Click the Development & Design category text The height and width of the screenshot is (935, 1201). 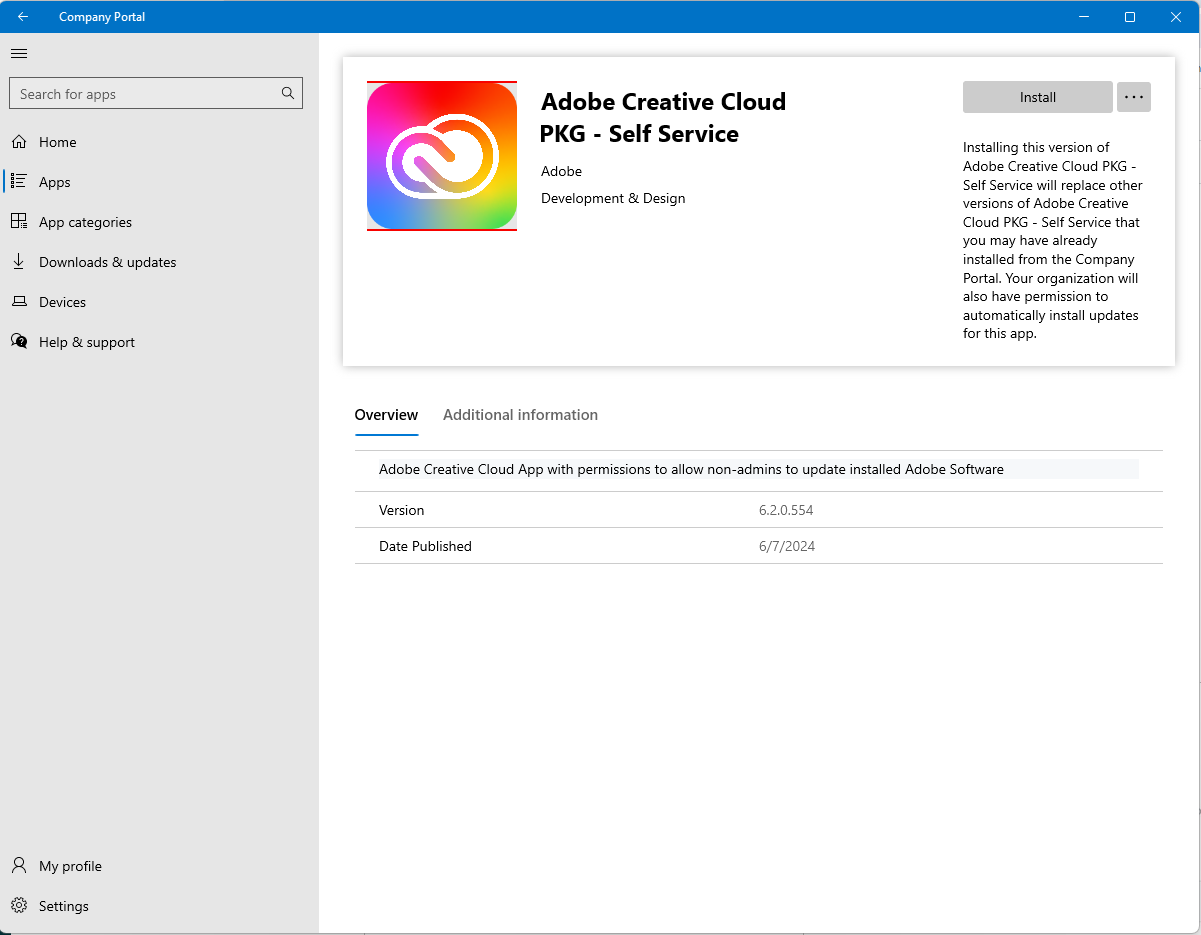click(613, 198)
